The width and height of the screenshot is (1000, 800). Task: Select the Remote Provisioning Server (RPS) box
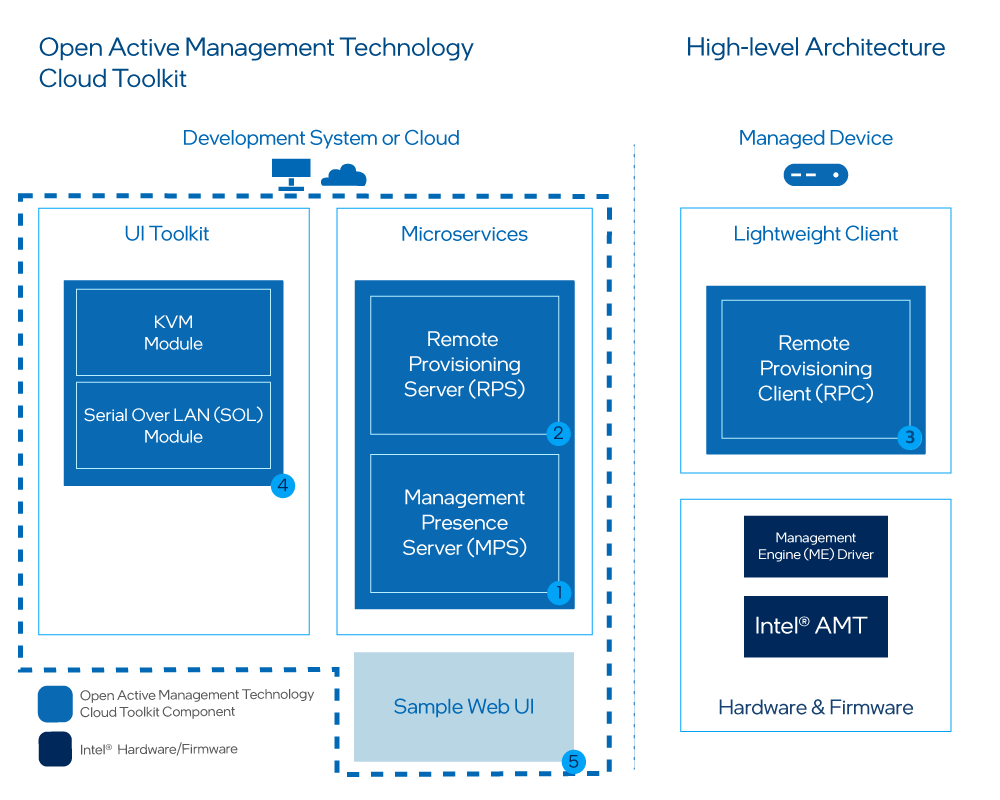pos(464,365)
